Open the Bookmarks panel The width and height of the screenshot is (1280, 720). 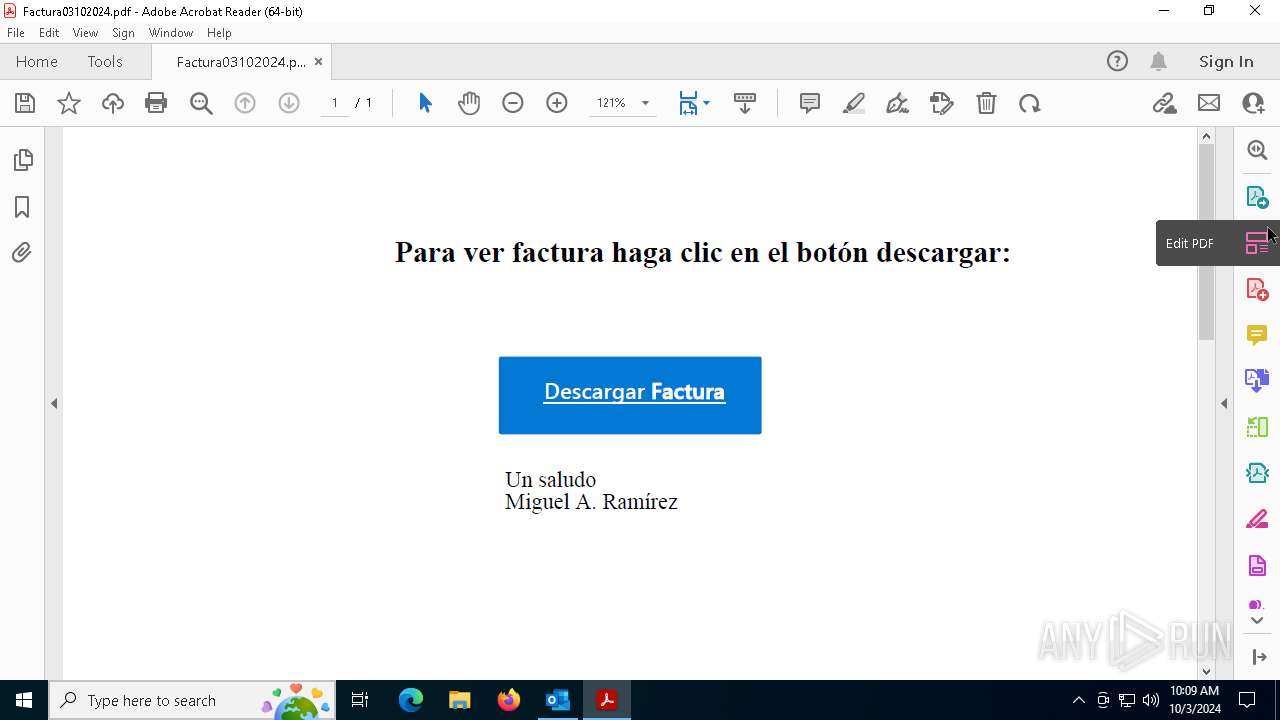pos(22,206)
